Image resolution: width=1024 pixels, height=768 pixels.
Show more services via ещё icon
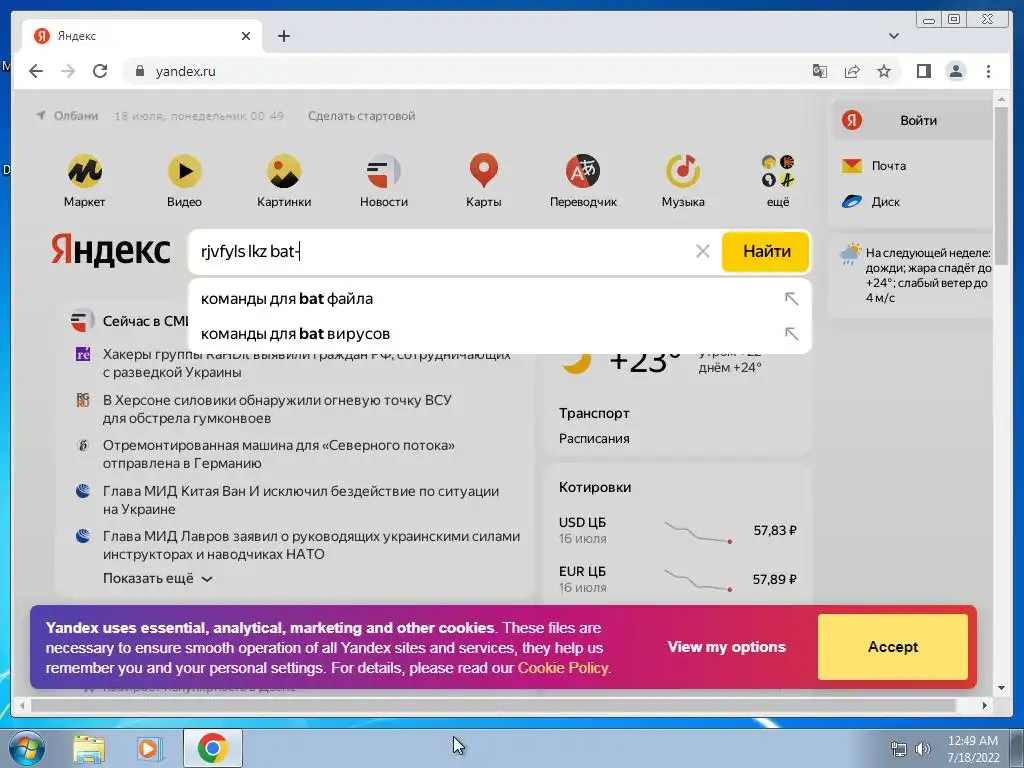point(778,171)
